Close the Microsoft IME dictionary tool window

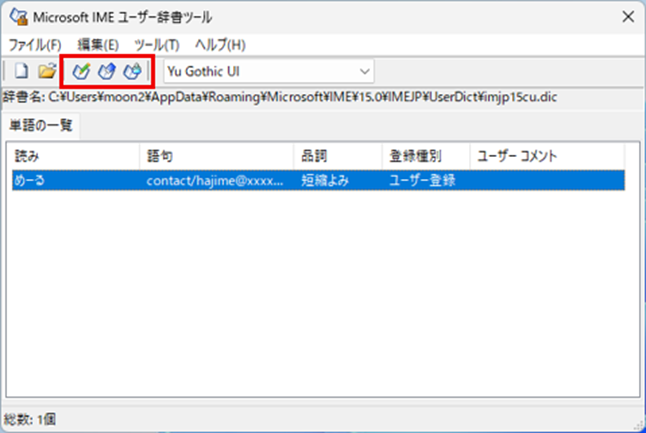pos(628,17)
